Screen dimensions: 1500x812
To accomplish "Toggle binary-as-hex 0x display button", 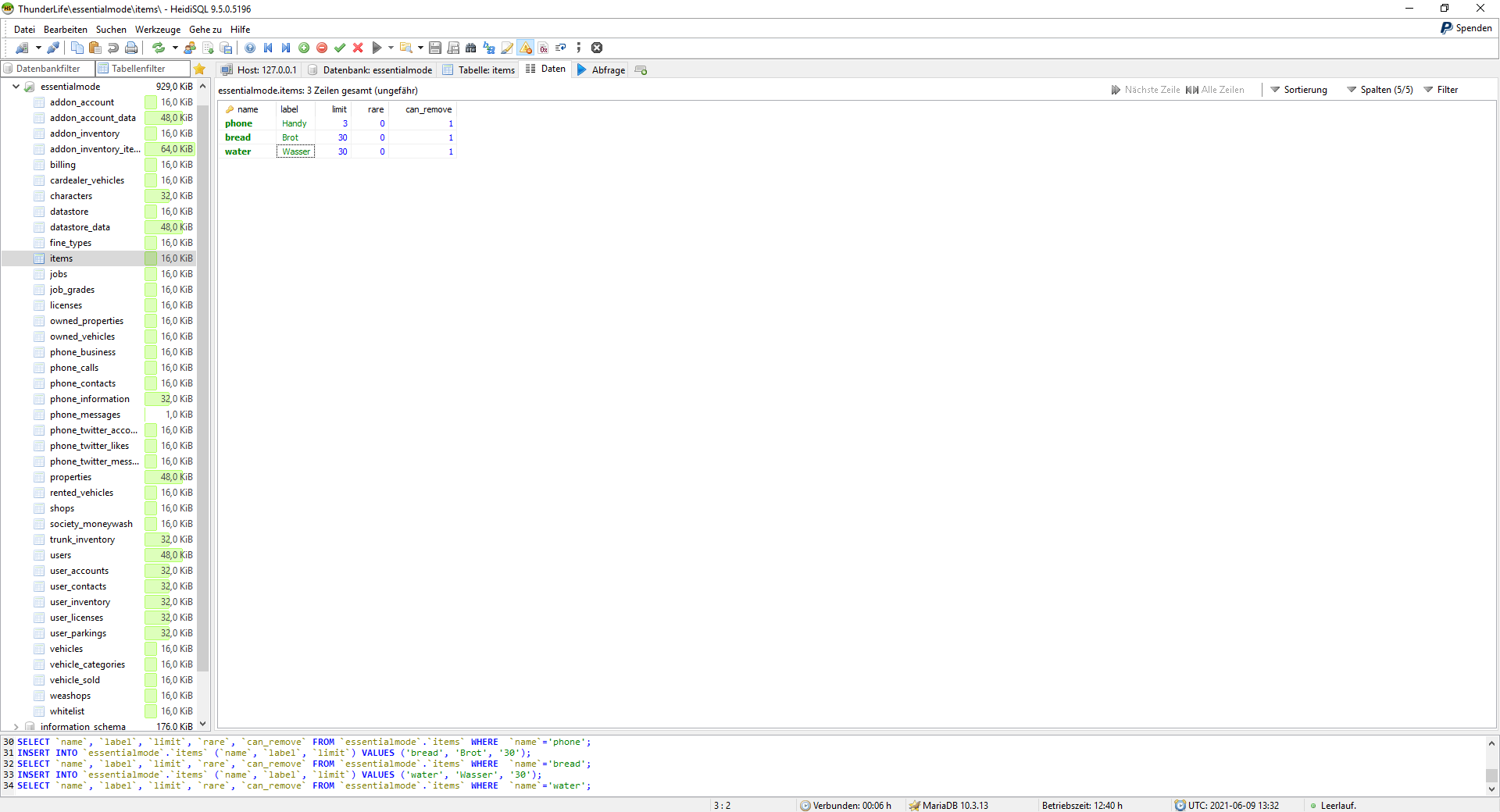I will (543, 48).
